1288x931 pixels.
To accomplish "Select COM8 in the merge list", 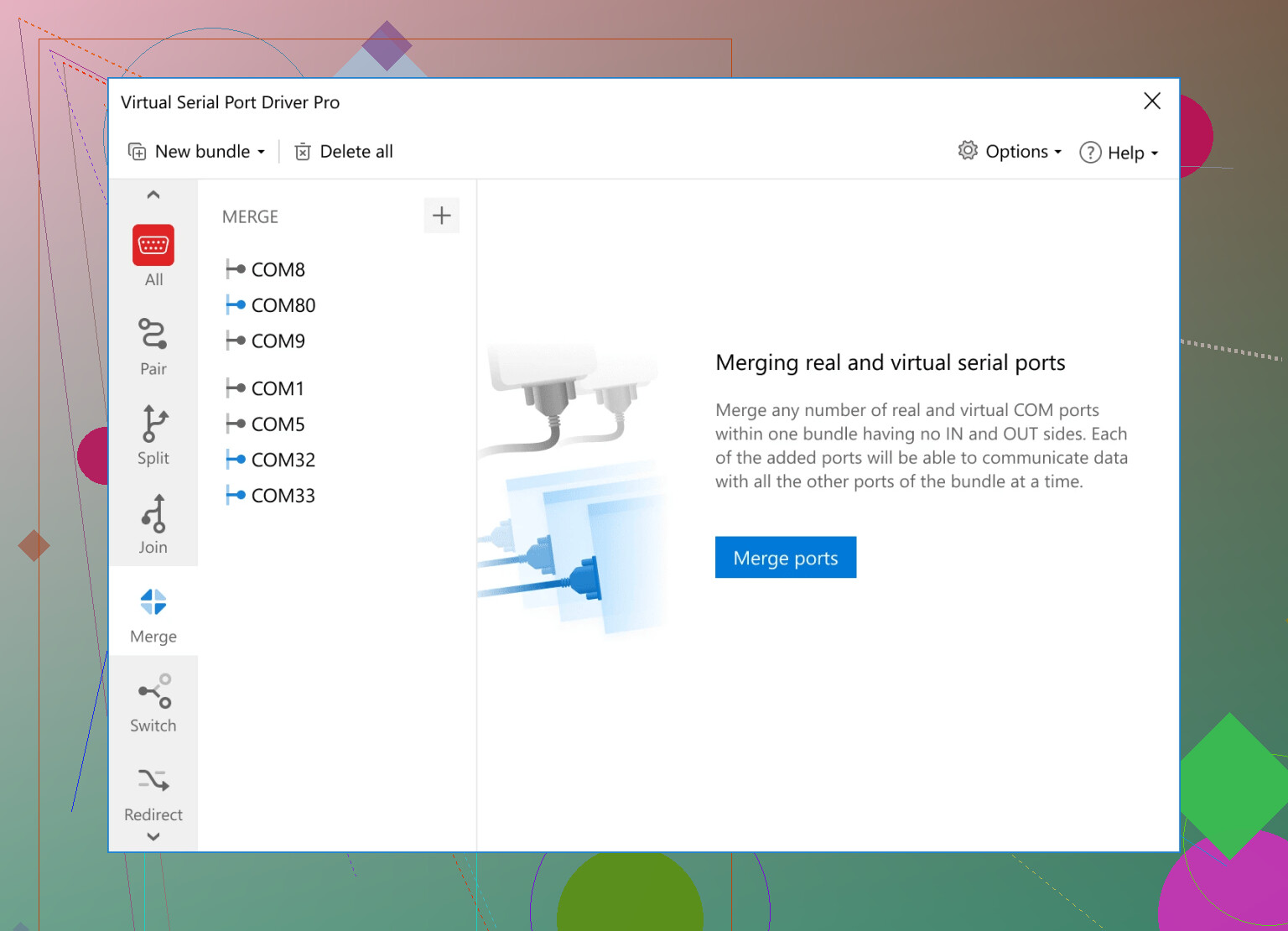I will (278, 269).
